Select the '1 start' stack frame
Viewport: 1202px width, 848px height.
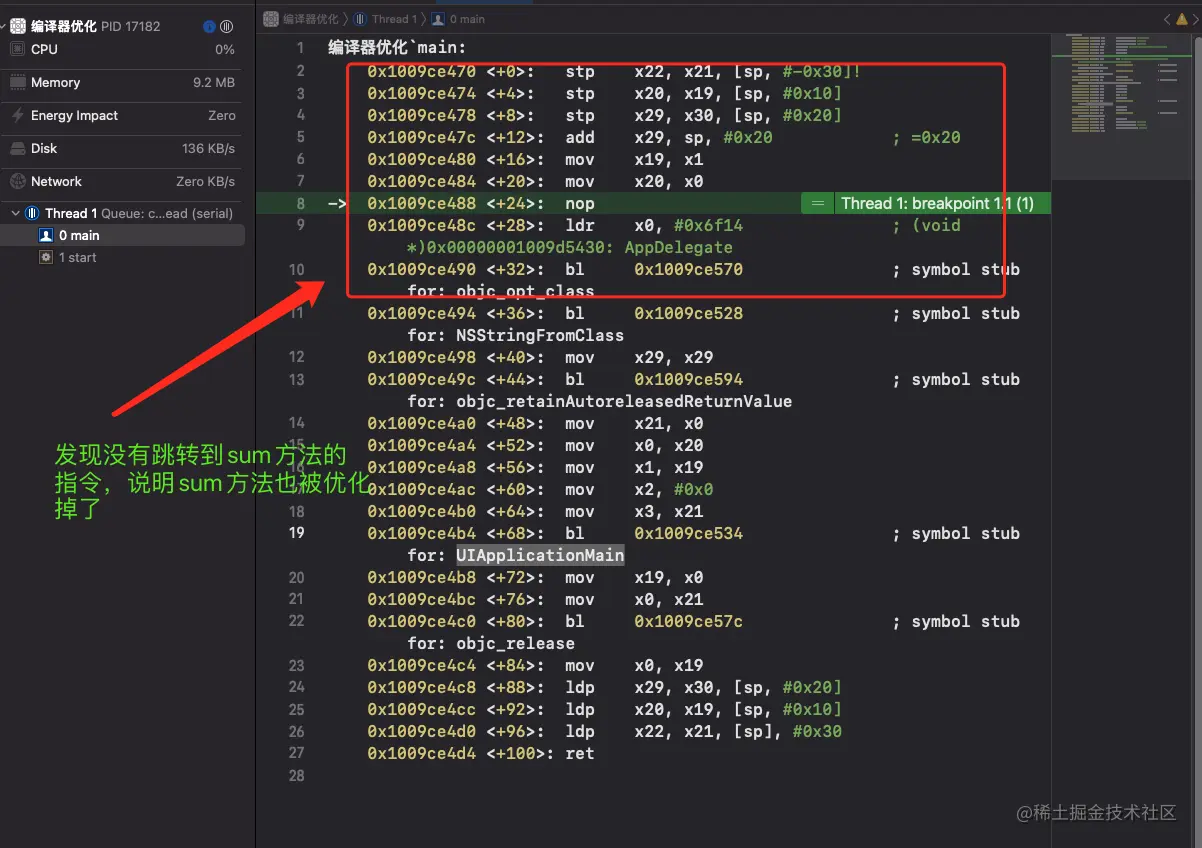coord(122,257)
